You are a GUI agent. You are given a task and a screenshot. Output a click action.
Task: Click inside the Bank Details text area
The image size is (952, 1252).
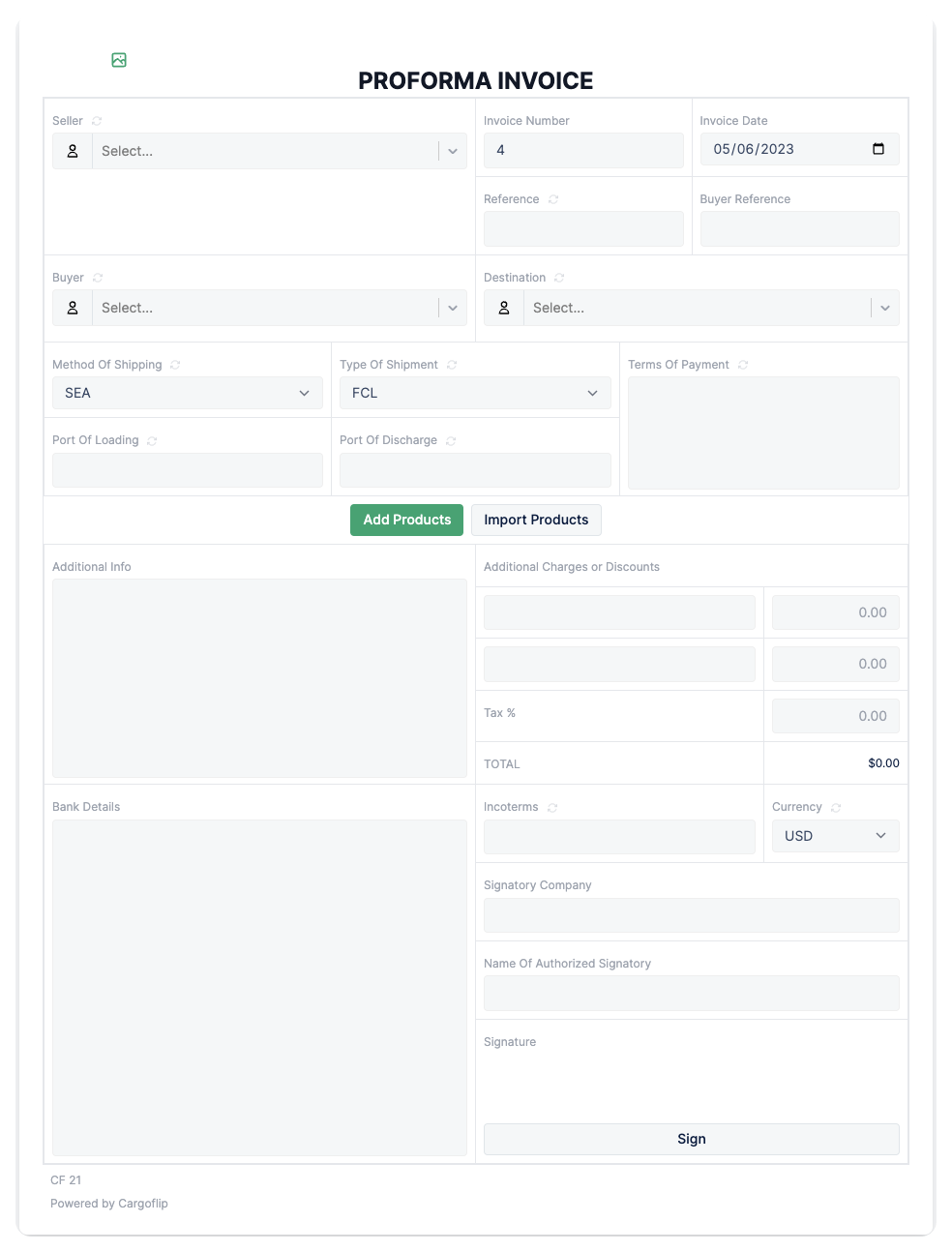pyautogui.click(x=259, y=987)
